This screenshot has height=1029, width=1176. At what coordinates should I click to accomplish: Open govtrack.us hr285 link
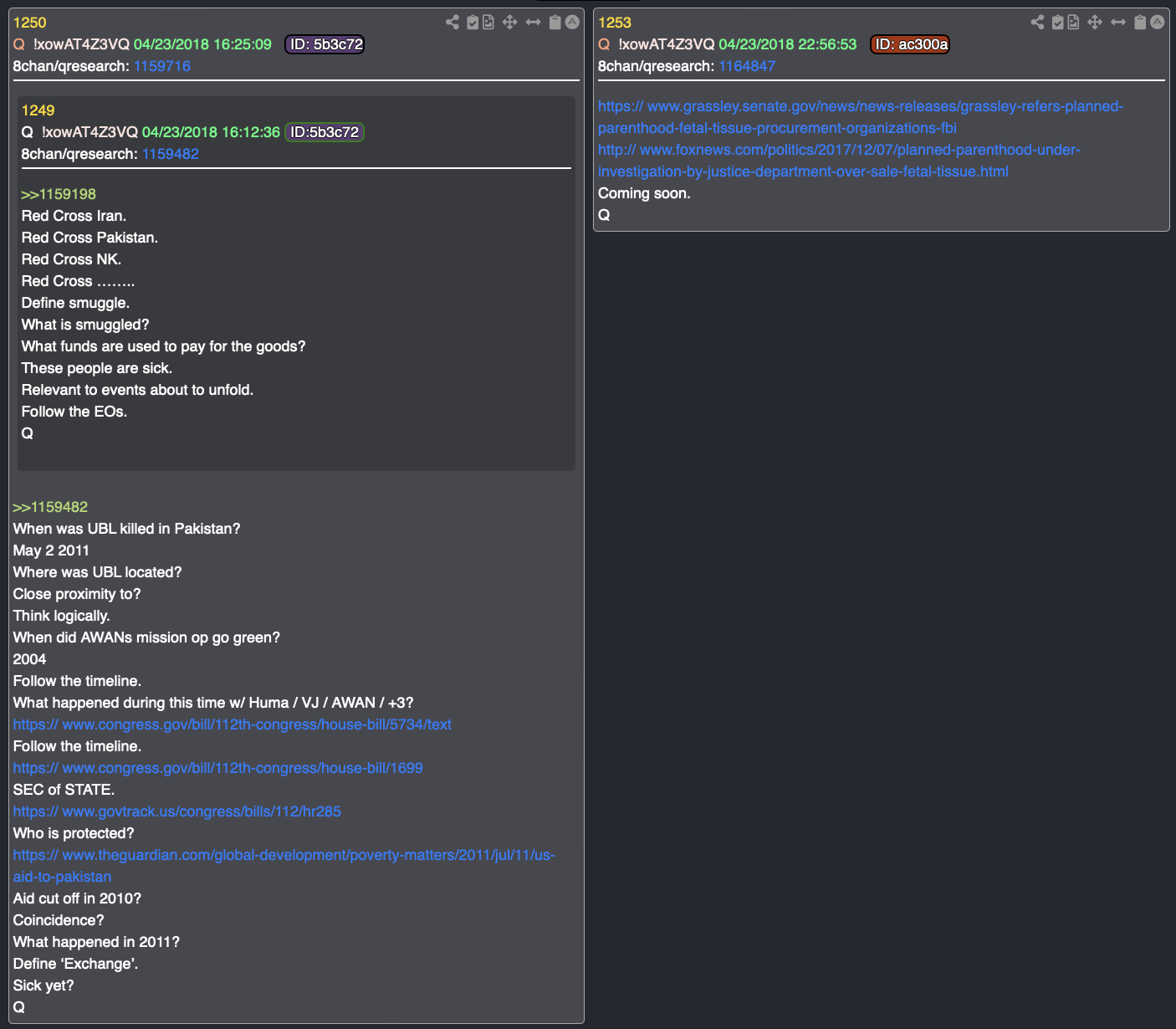point(177,811)
